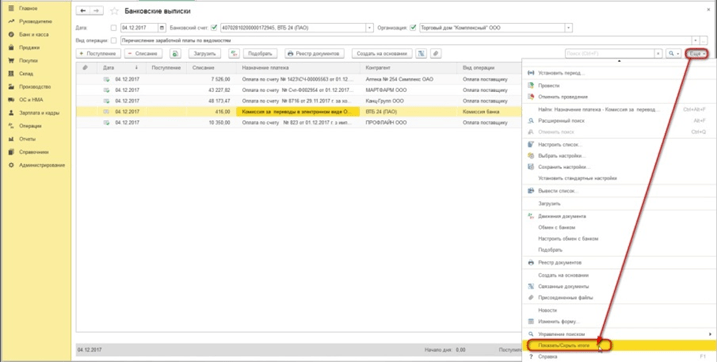Click the toolbar Загрузить button

pyautogui.click(x=204, y=53)
